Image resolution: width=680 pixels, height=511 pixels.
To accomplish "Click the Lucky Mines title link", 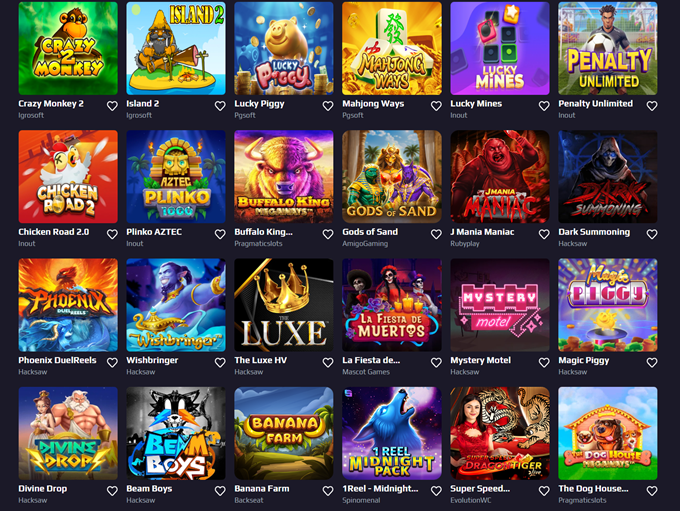I will 476,104.
